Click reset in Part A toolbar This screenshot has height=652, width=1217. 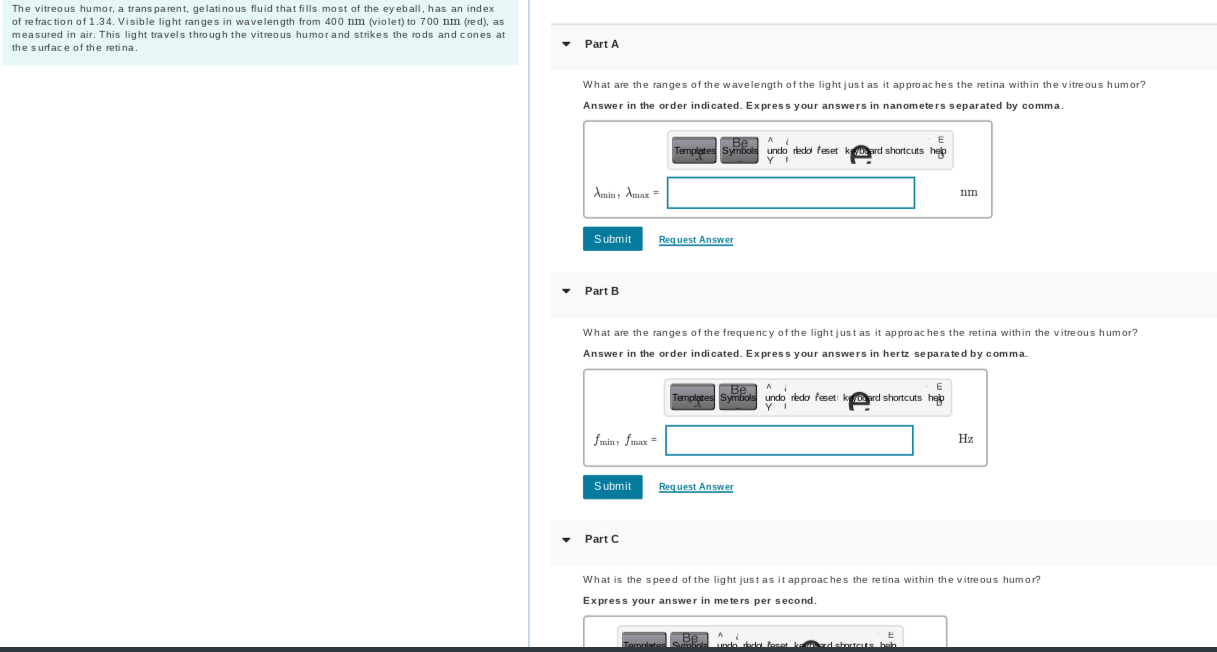point(828,150)
